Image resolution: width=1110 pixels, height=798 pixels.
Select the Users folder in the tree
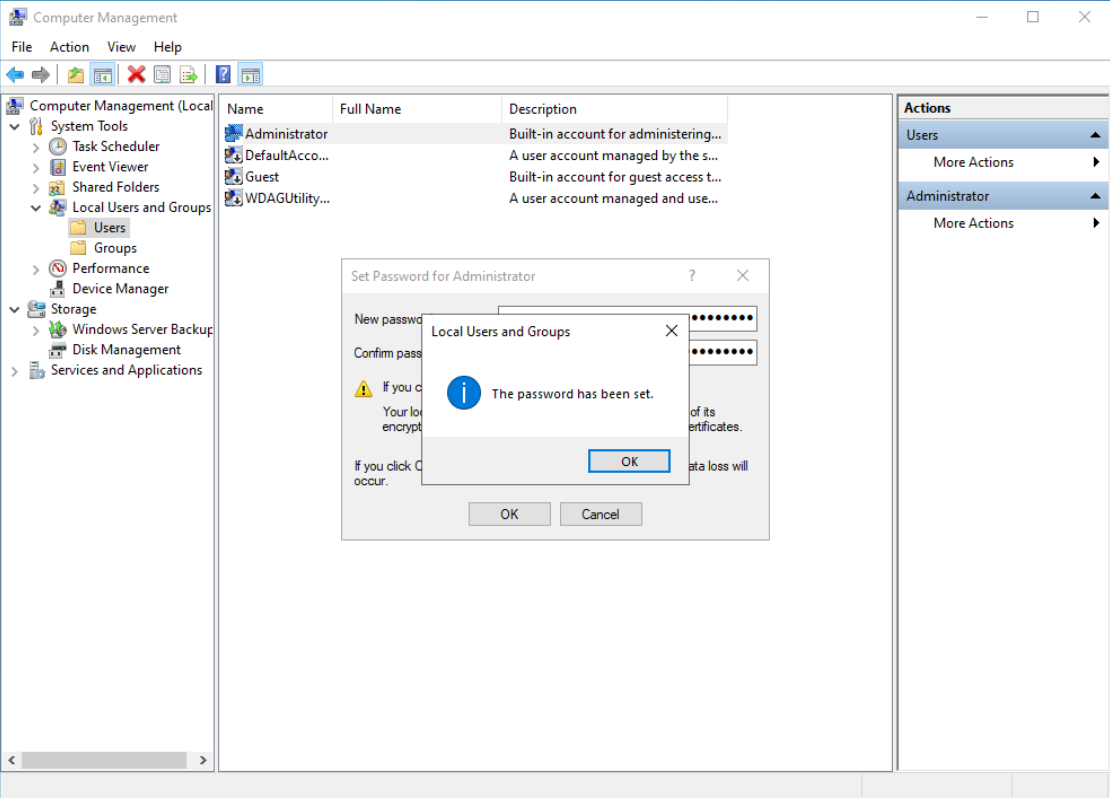tap(99, 228)
